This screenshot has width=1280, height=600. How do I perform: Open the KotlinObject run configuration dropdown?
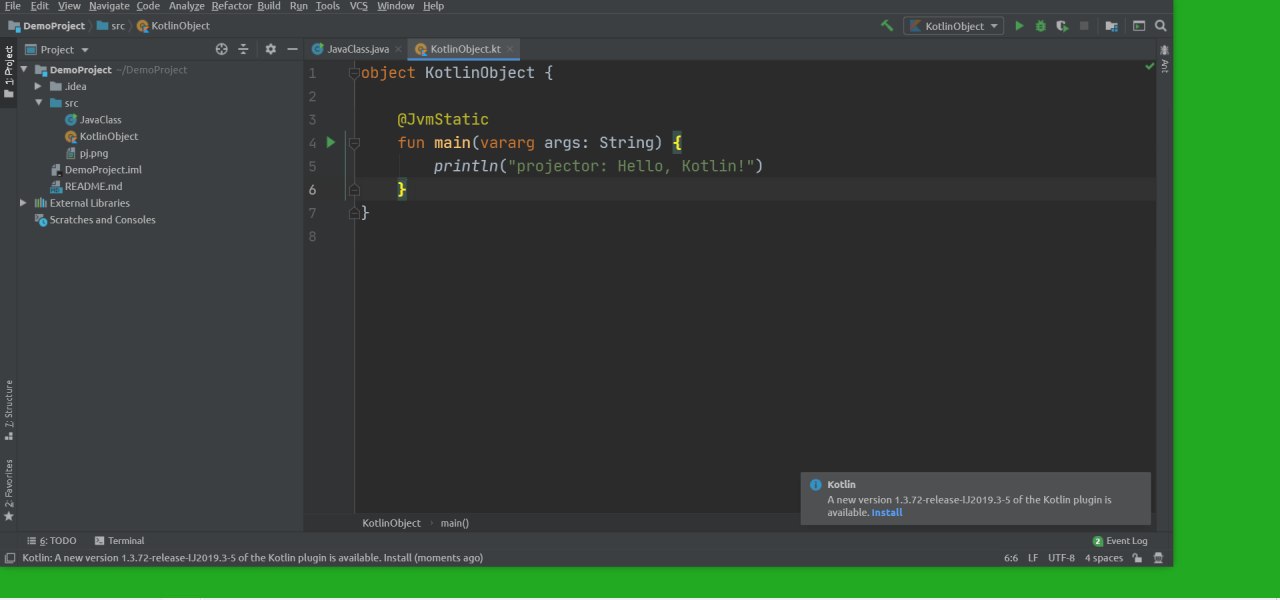[x=953, y=26]
